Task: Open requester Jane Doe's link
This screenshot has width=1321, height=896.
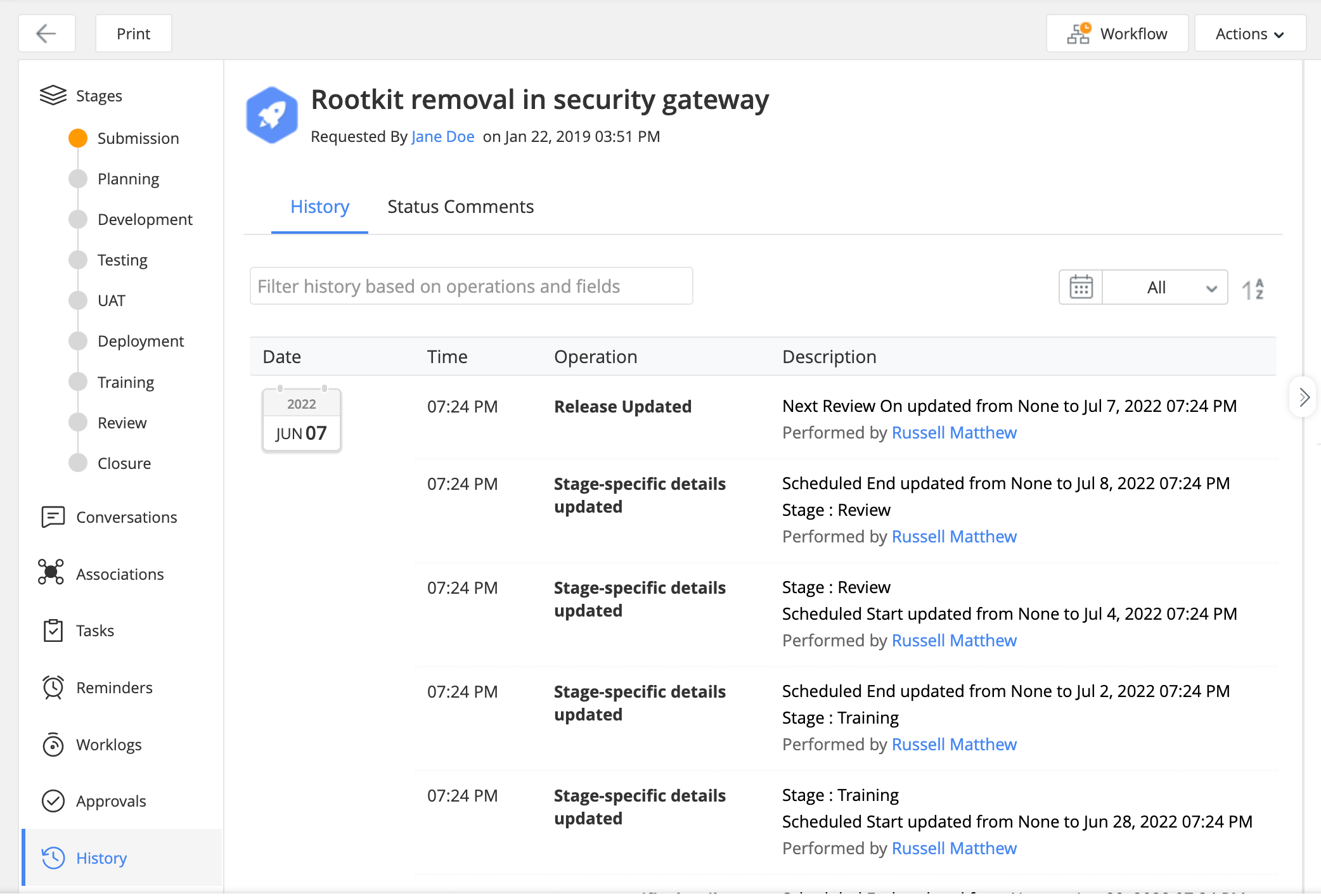Action: click(x=442, y=136)
